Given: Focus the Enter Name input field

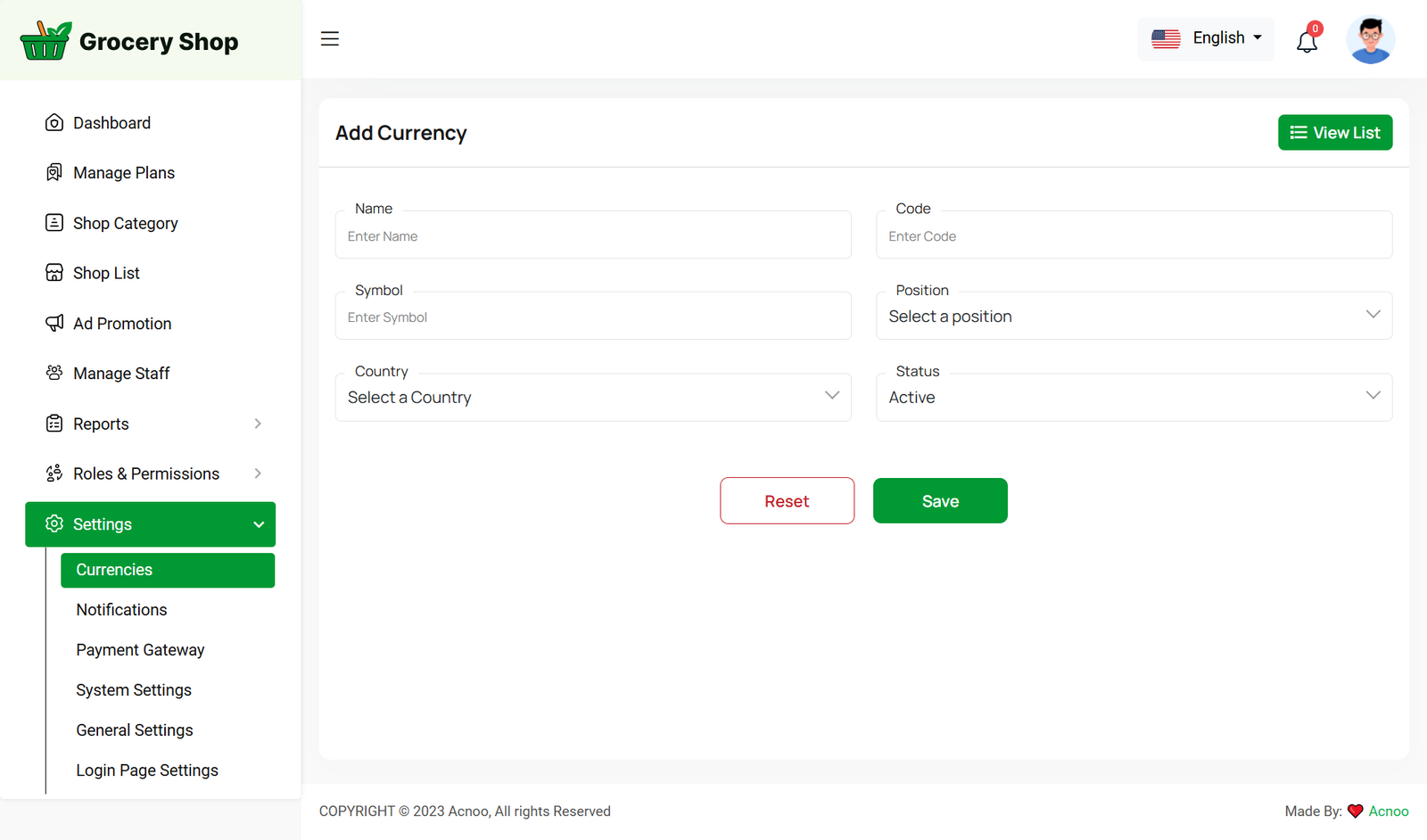Looking at the screenshot, I should [x=592, y=236].
